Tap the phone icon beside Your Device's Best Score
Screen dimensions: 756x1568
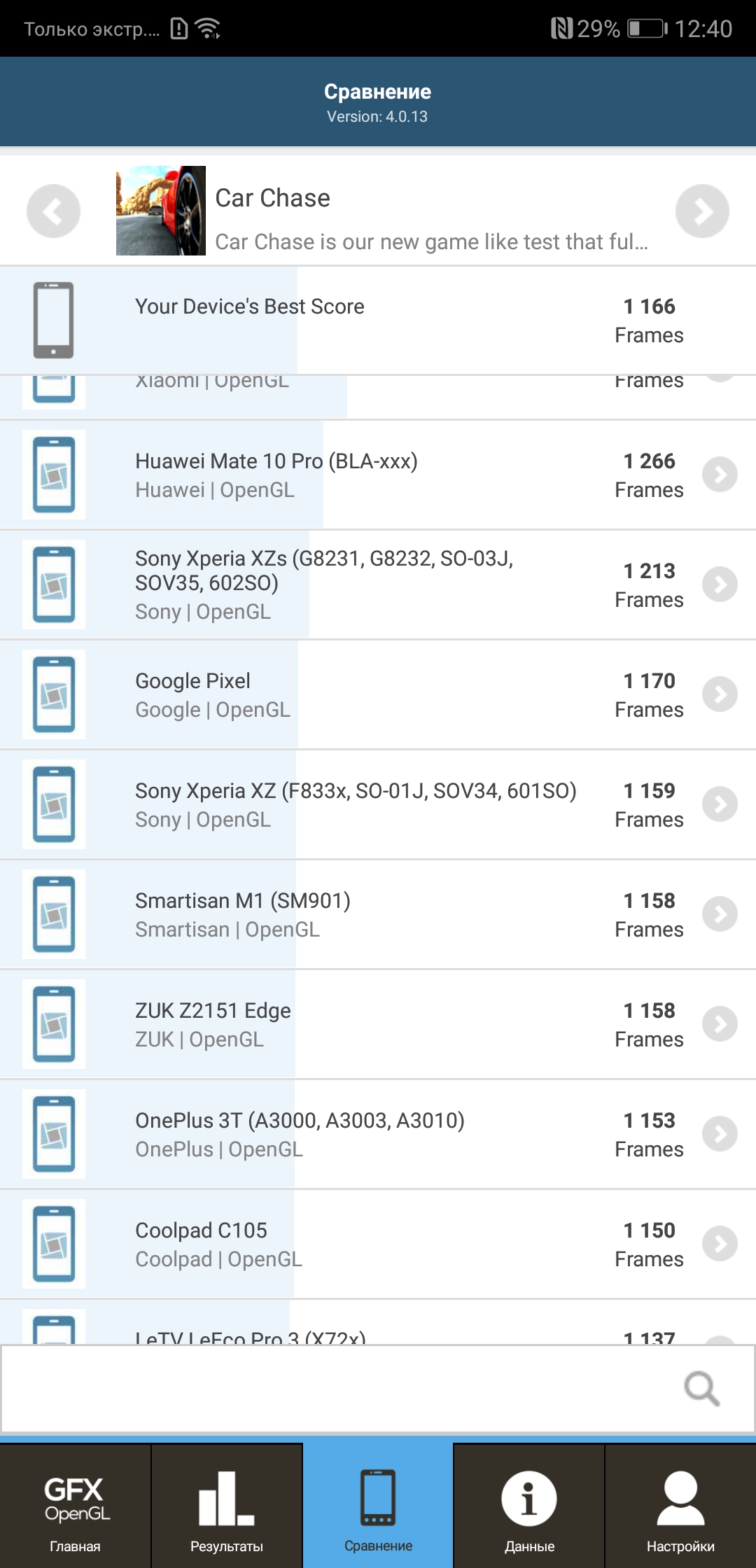coord(53,320)
